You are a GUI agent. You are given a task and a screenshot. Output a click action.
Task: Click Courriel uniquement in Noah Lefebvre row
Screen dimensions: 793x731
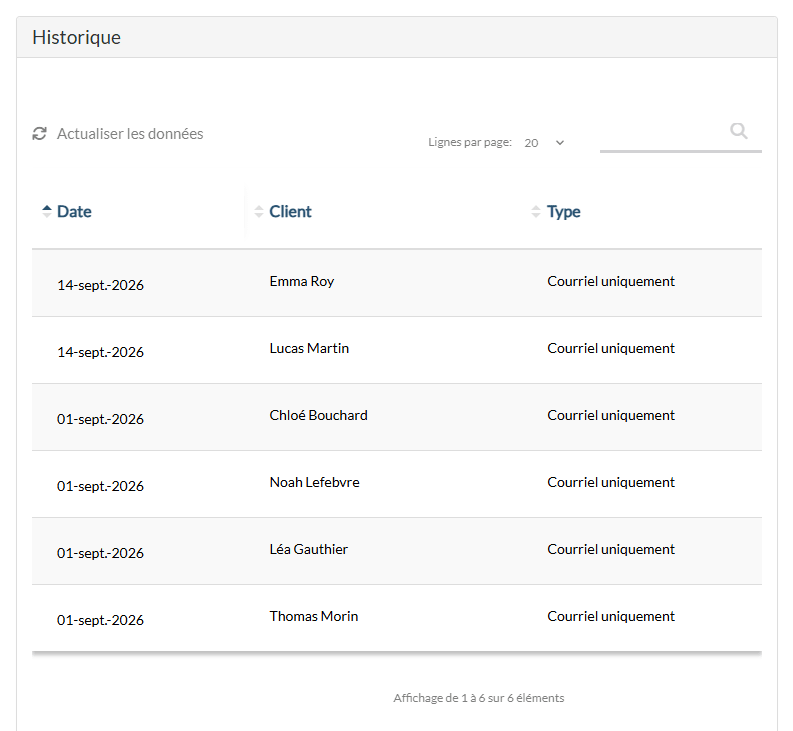pos(611,482)
